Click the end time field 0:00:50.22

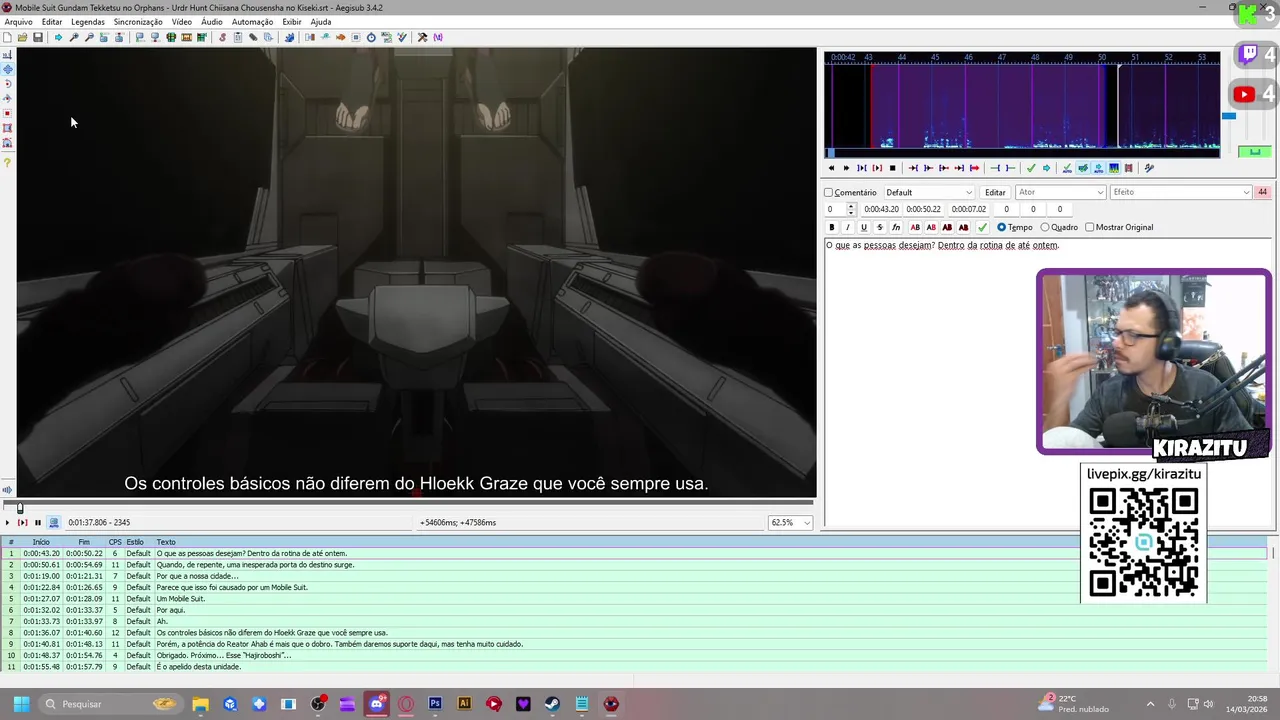[x=923, y=209]
